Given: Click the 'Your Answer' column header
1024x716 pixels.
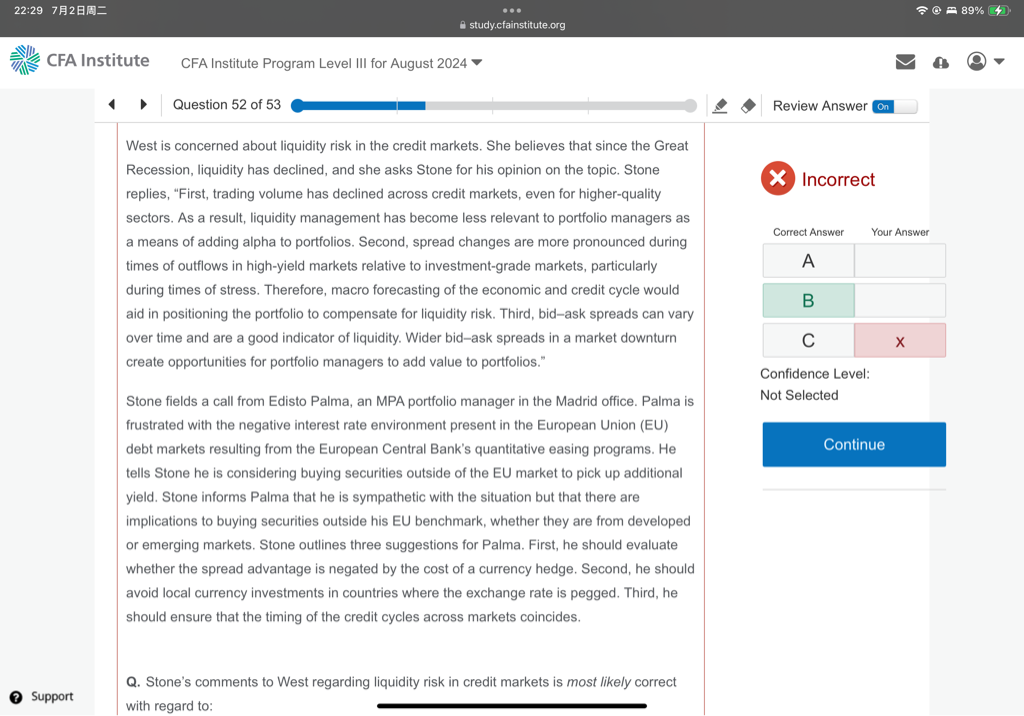Looking at the screenshot, I should (x=900, y=232).
